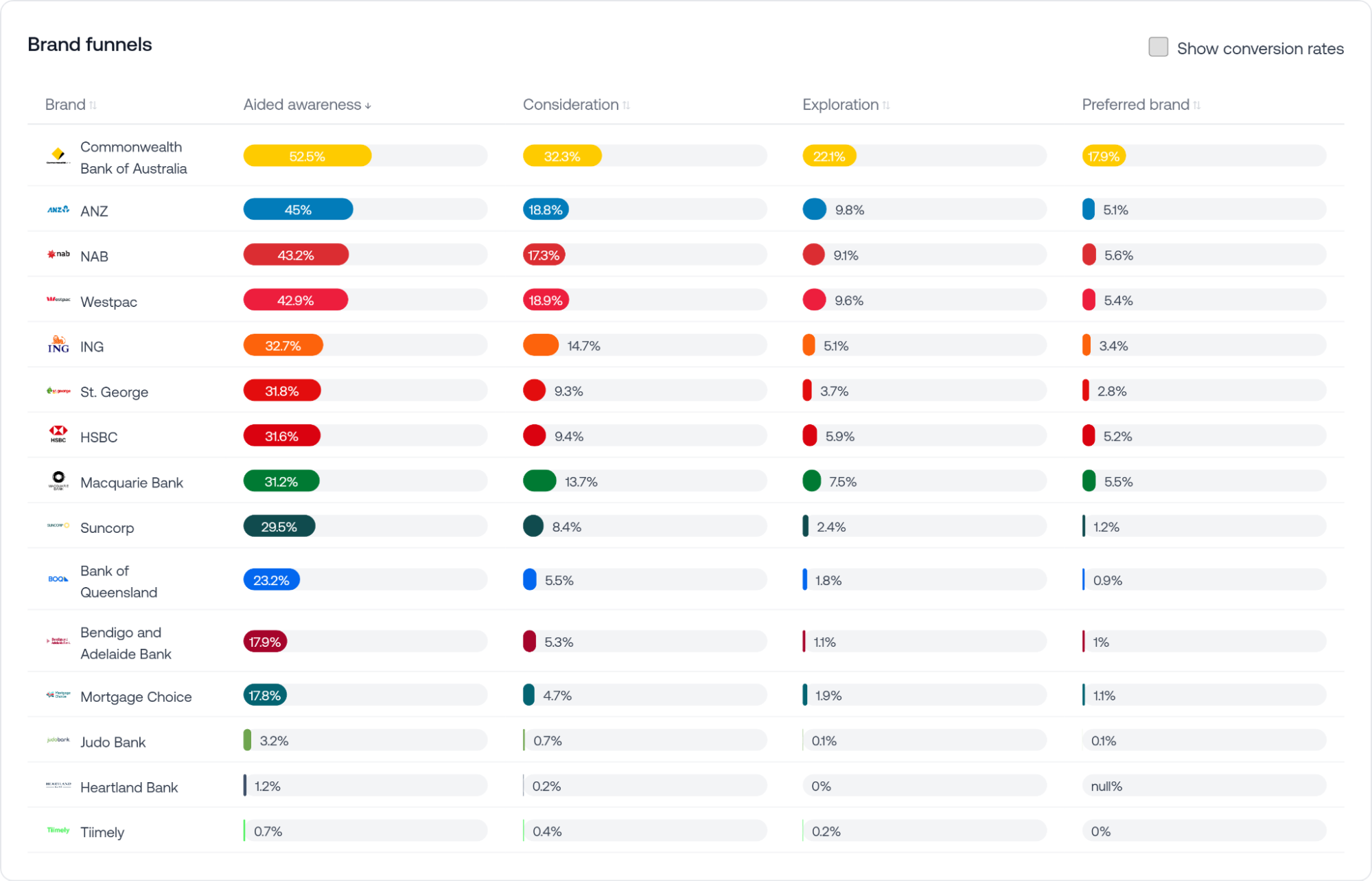
Task: Select the Westpac logo
Action: coord(58,299)
